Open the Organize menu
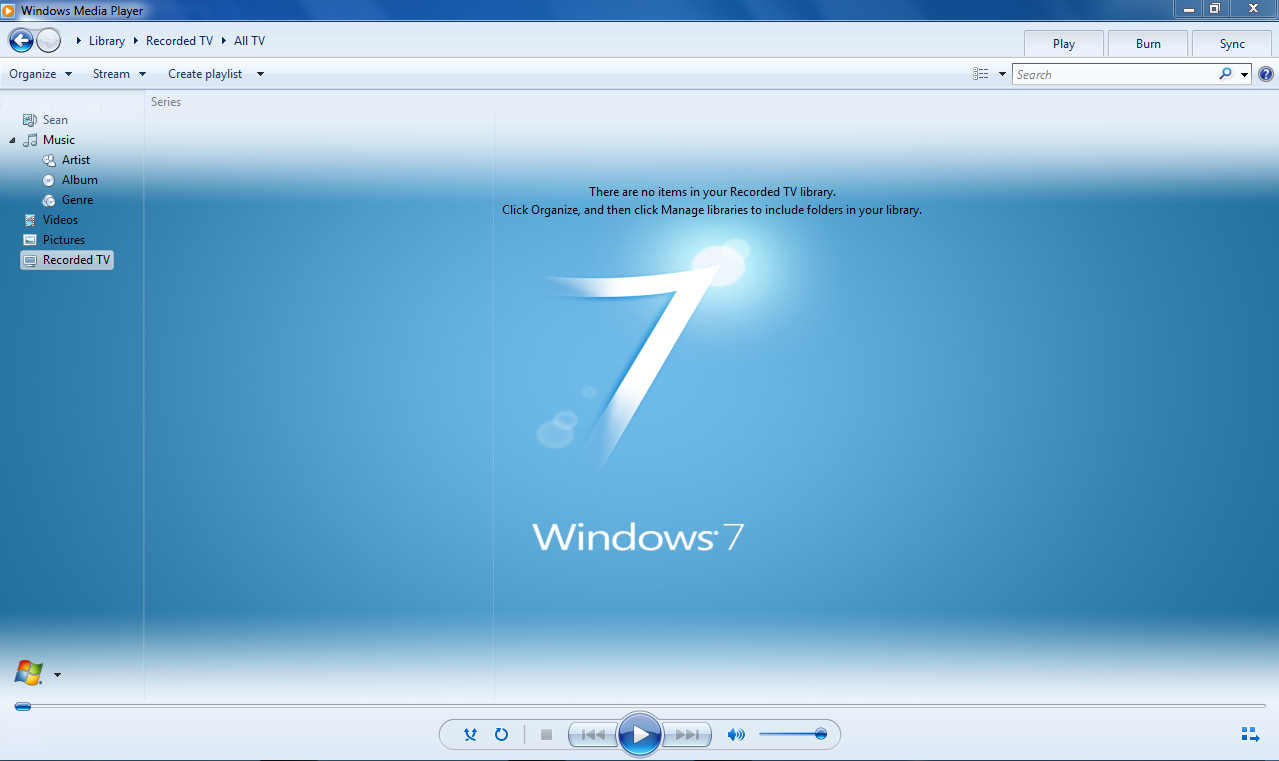 [x=41, y=74]
